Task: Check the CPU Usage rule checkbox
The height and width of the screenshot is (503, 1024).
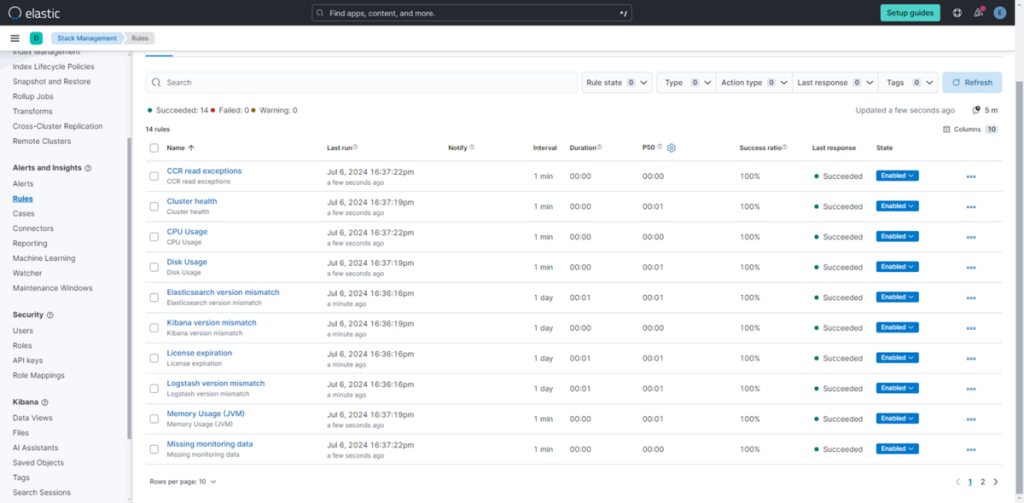Action: click(x=154, y=236)
